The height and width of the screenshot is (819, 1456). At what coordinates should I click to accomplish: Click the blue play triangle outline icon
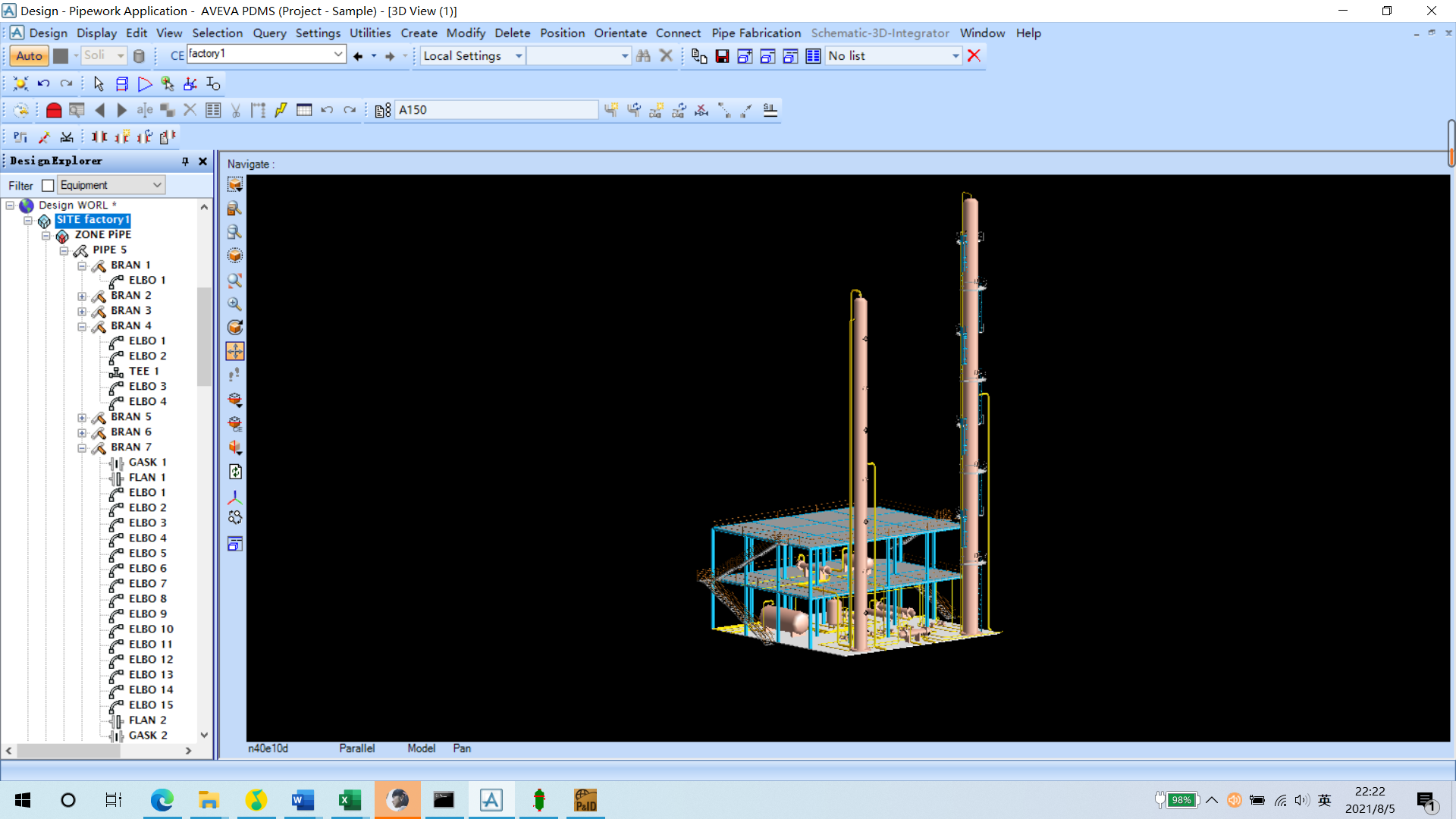coord(145,83)
